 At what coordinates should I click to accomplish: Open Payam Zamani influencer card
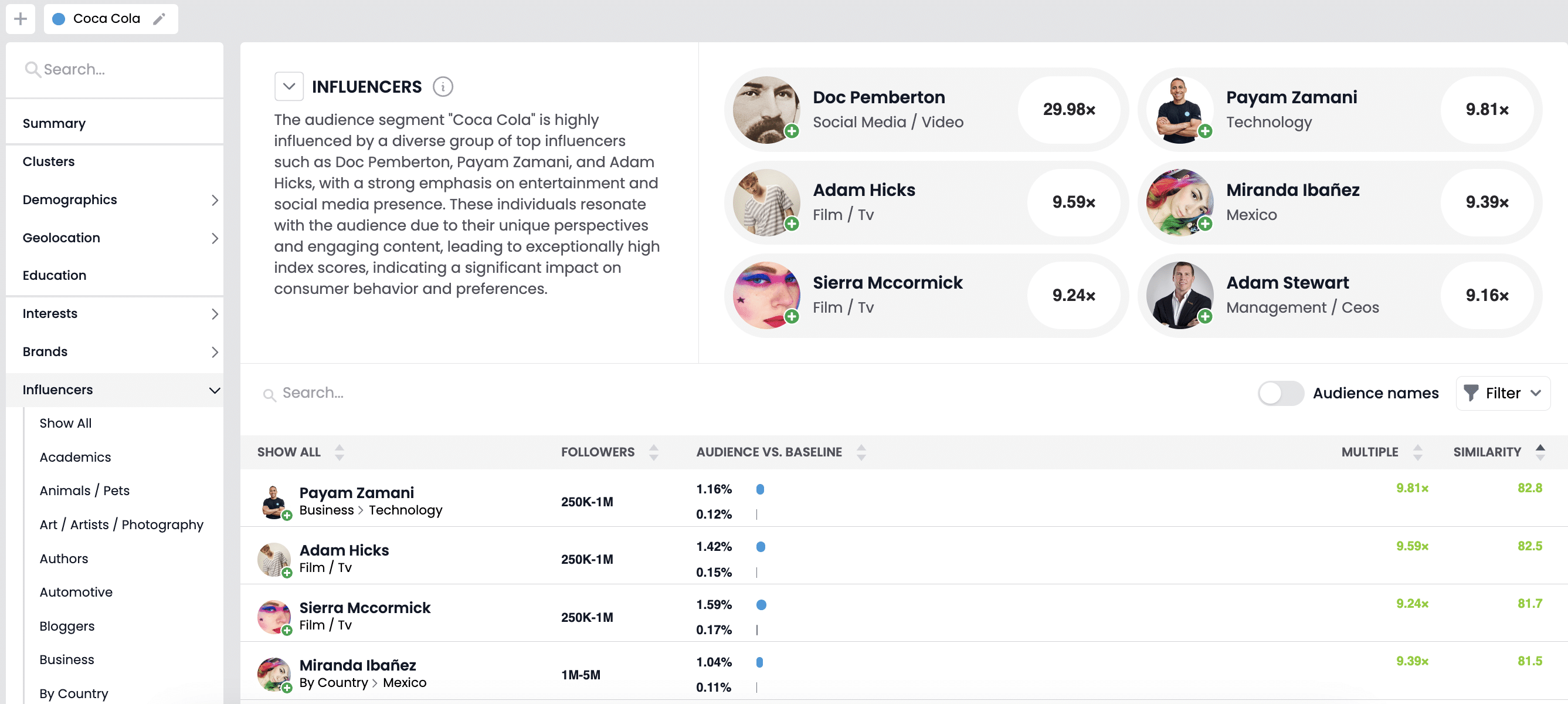click(x=1340, y=110)
